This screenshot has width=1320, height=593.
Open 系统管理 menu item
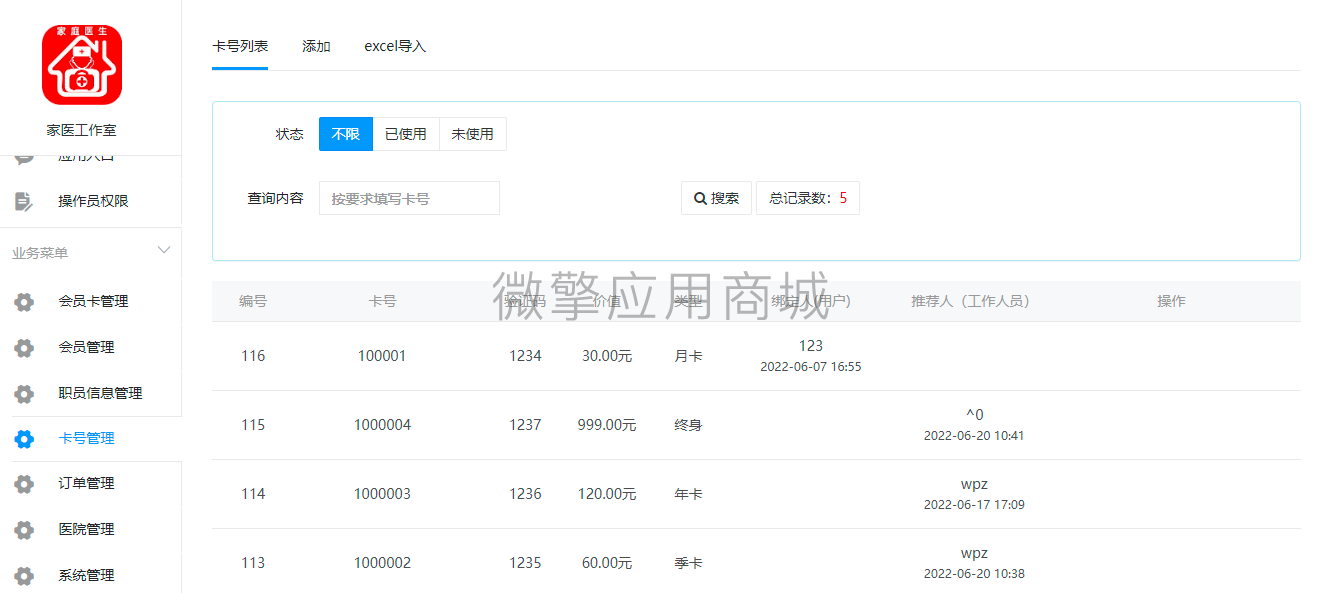(x=86, y=575)
